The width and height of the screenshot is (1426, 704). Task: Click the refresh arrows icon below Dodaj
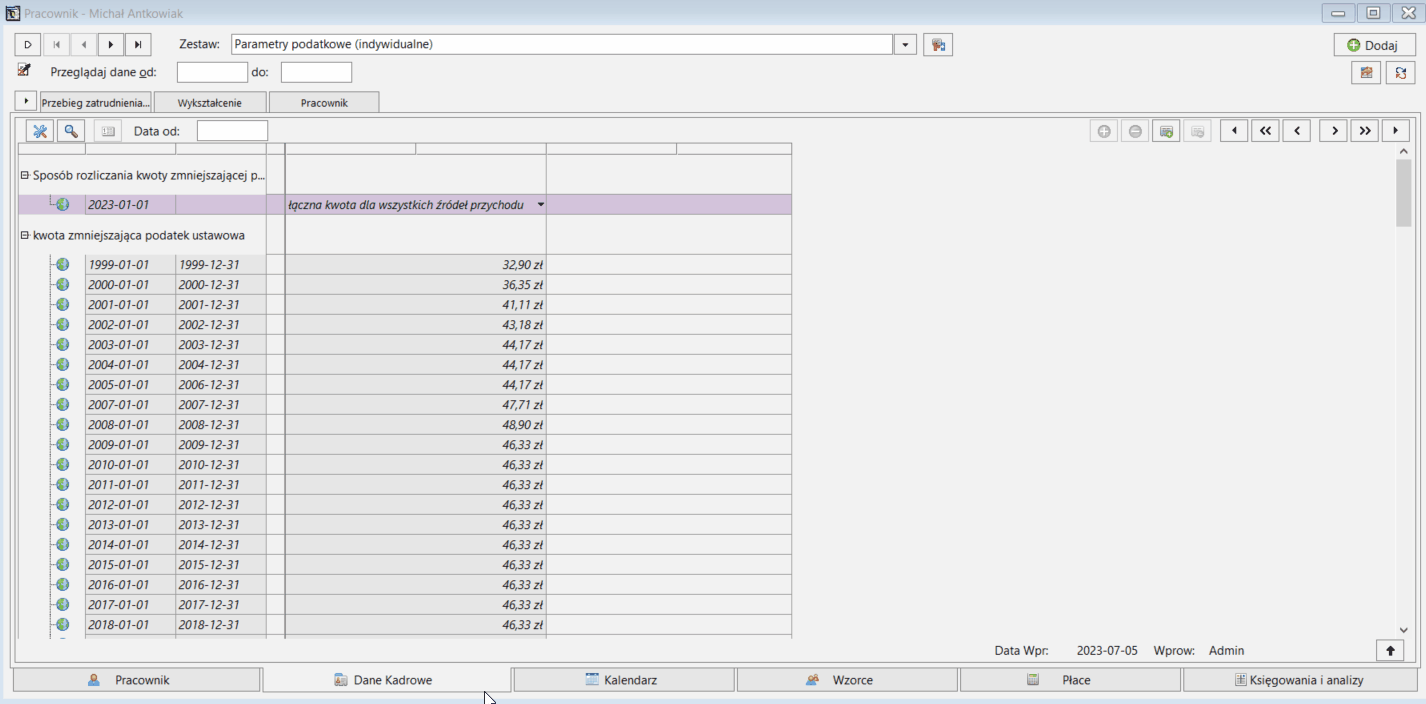pyautogui.click(x=1400, y=73)
